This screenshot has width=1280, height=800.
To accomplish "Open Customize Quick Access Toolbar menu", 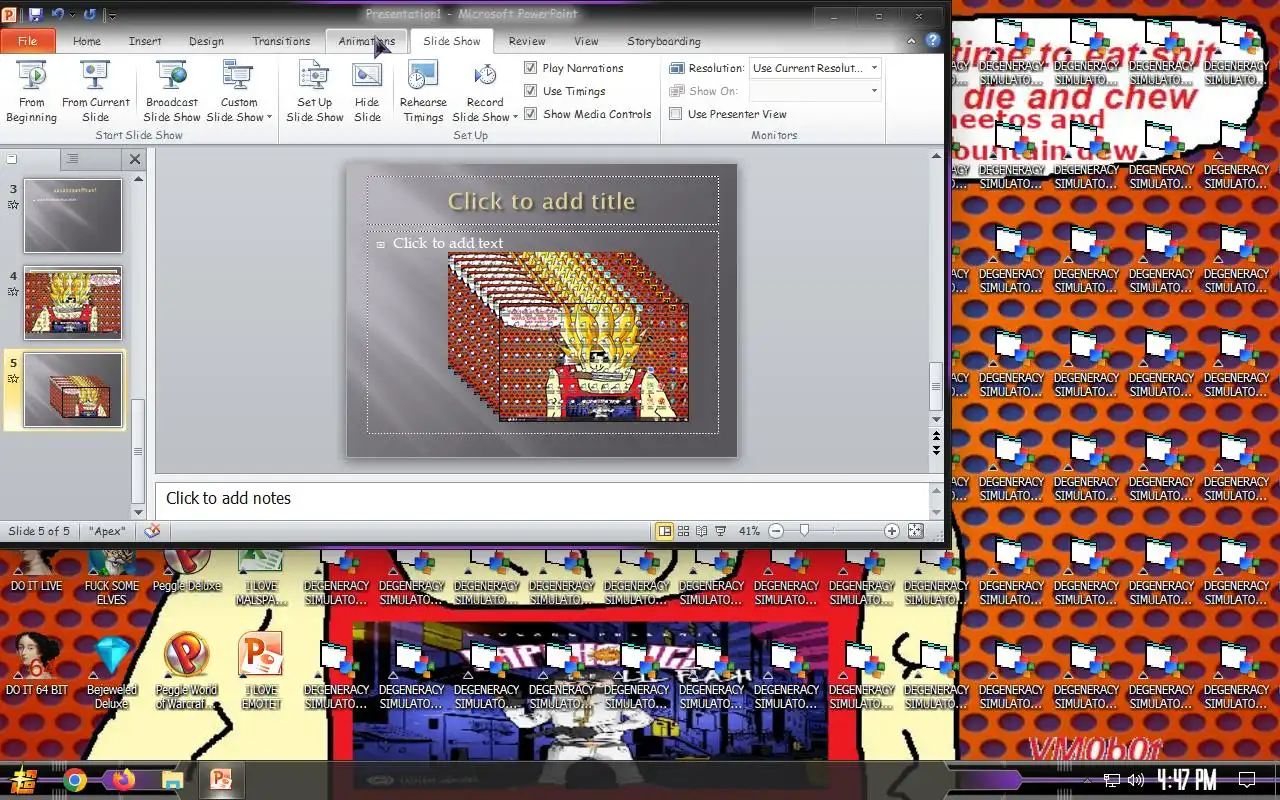I will click(111, 15).
